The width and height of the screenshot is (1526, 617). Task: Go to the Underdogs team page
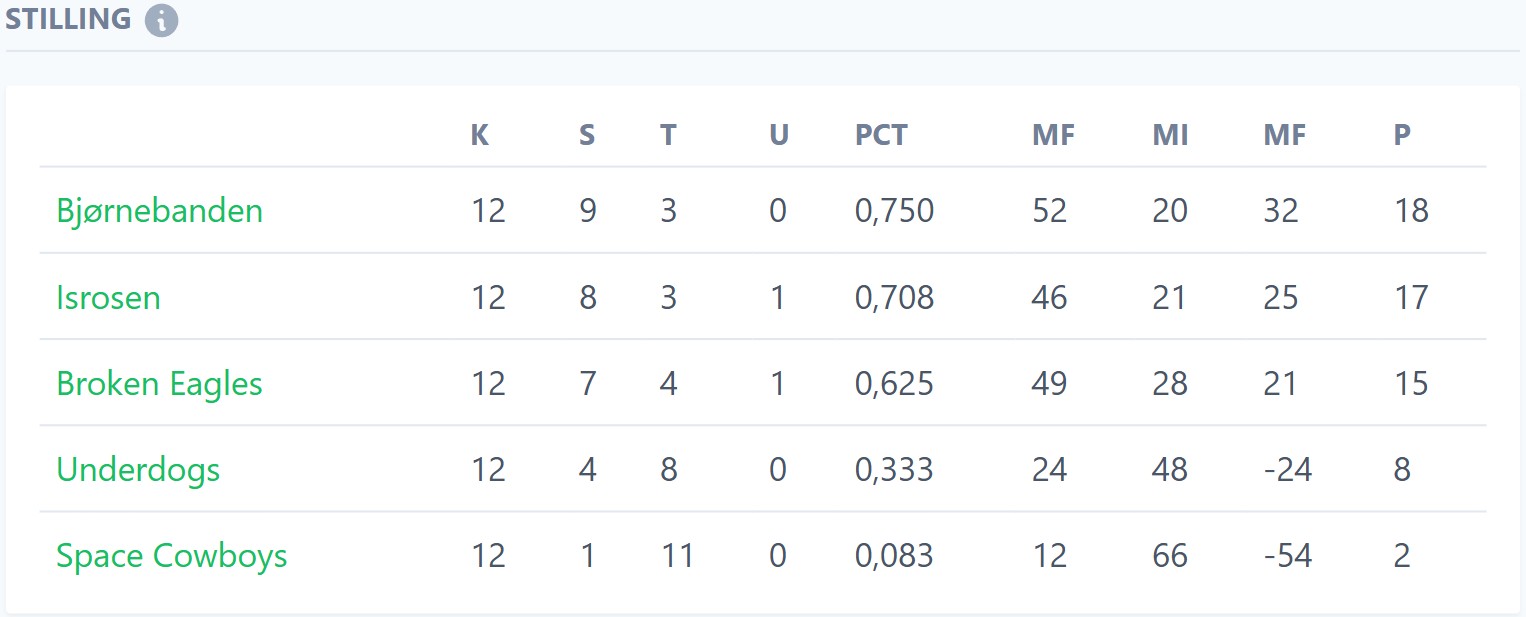[x=138, y=470]
